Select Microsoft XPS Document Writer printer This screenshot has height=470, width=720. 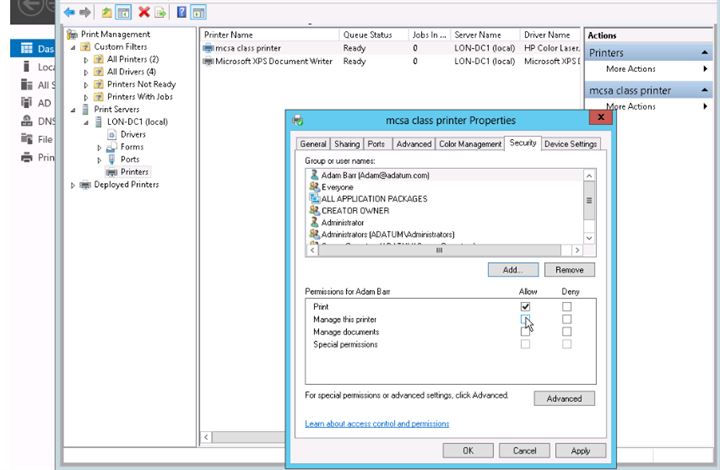[x=269, y=61]
